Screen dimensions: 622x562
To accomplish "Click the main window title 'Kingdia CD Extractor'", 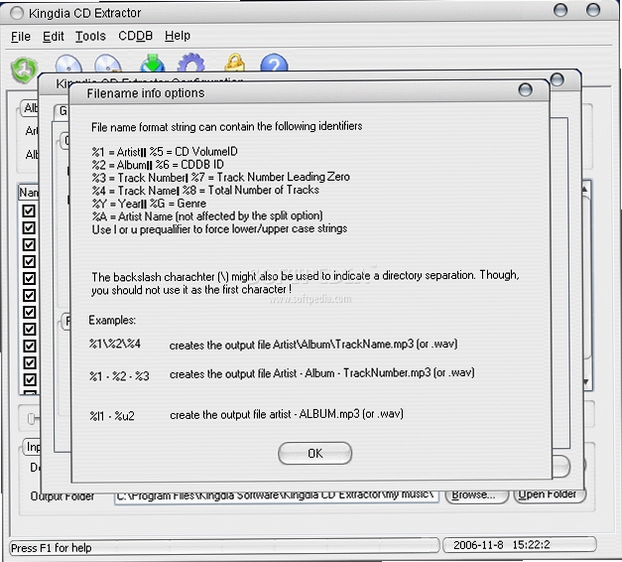I will pos(85,13).
